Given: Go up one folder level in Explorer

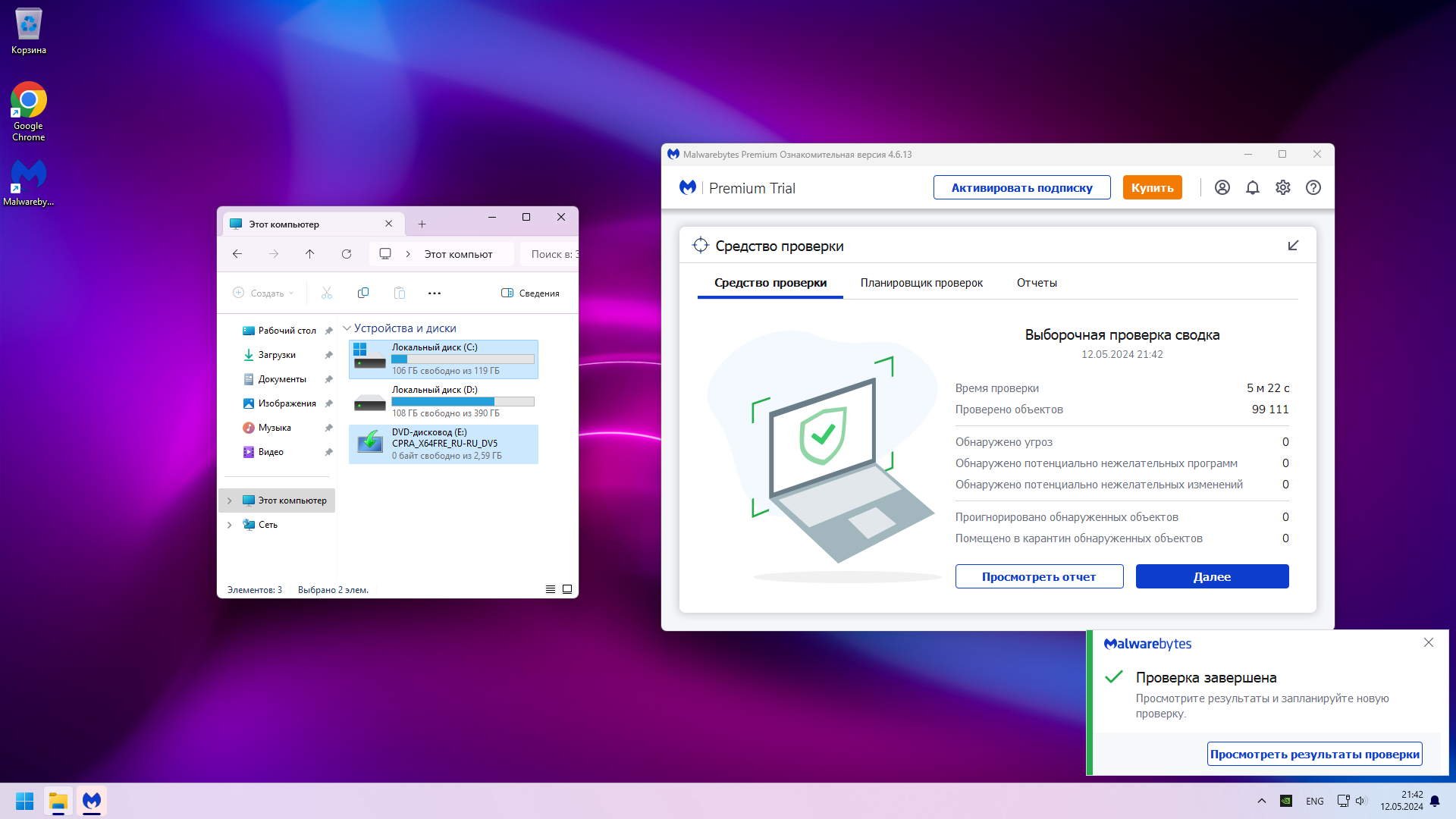Looking at the screenshot, I should coord(309,254).
